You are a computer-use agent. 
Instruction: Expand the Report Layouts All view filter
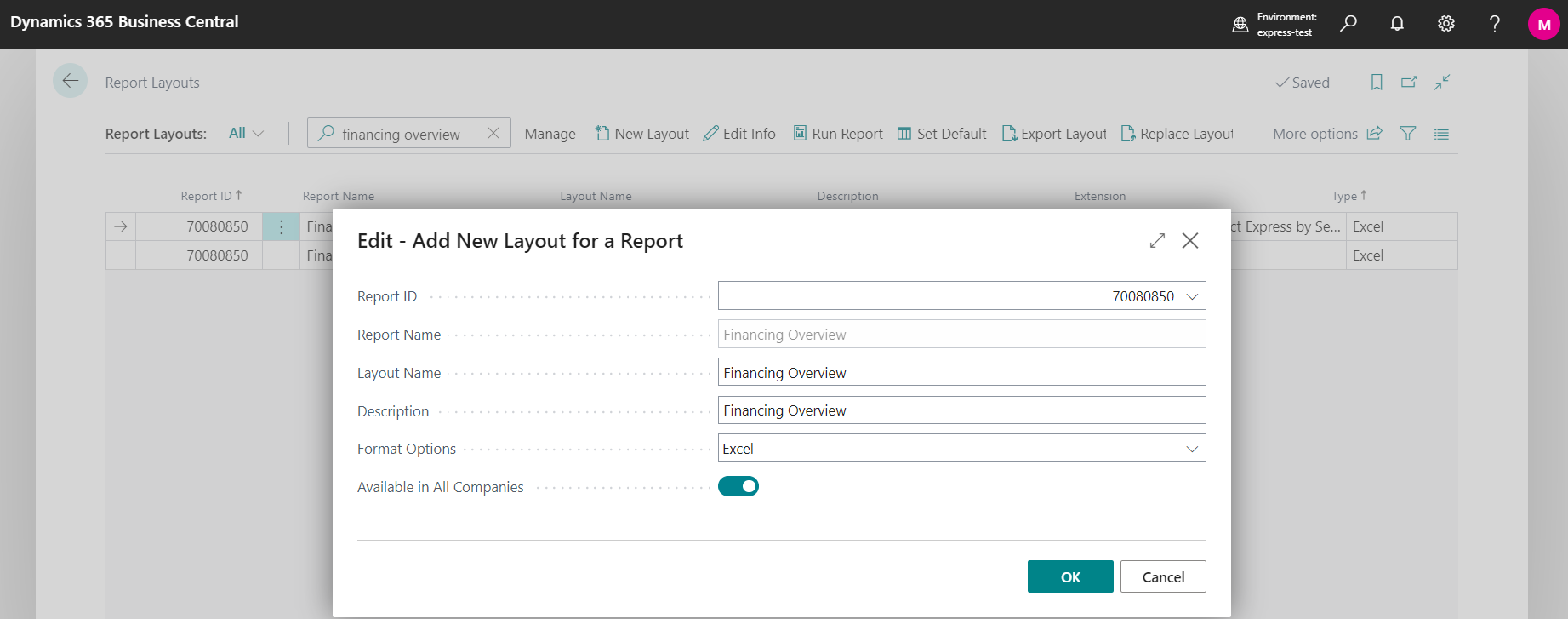tap(246, 134)
